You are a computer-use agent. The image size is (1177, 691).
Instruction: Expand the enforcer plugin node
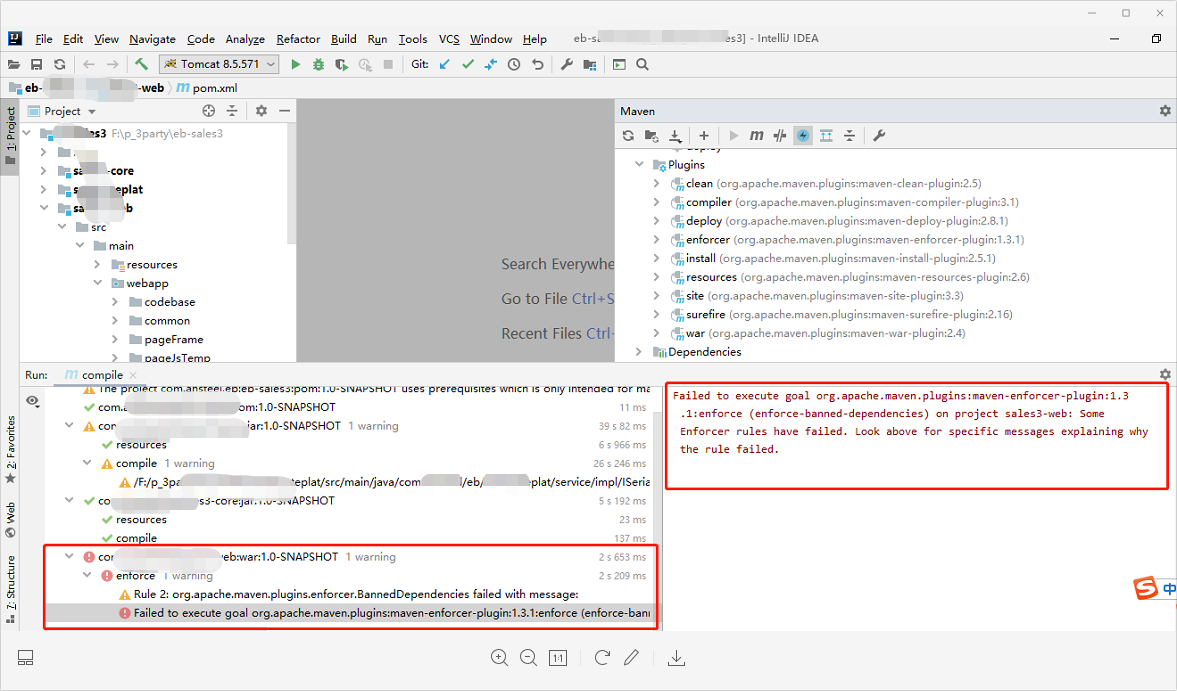(657, 239)
